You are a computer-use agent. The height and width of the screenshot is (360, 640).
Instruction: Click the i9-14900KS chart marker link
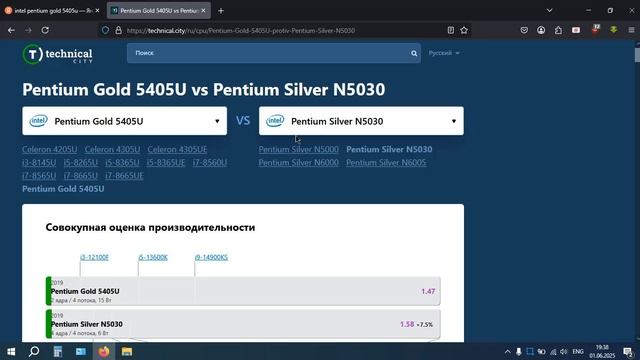pos(211,257)
